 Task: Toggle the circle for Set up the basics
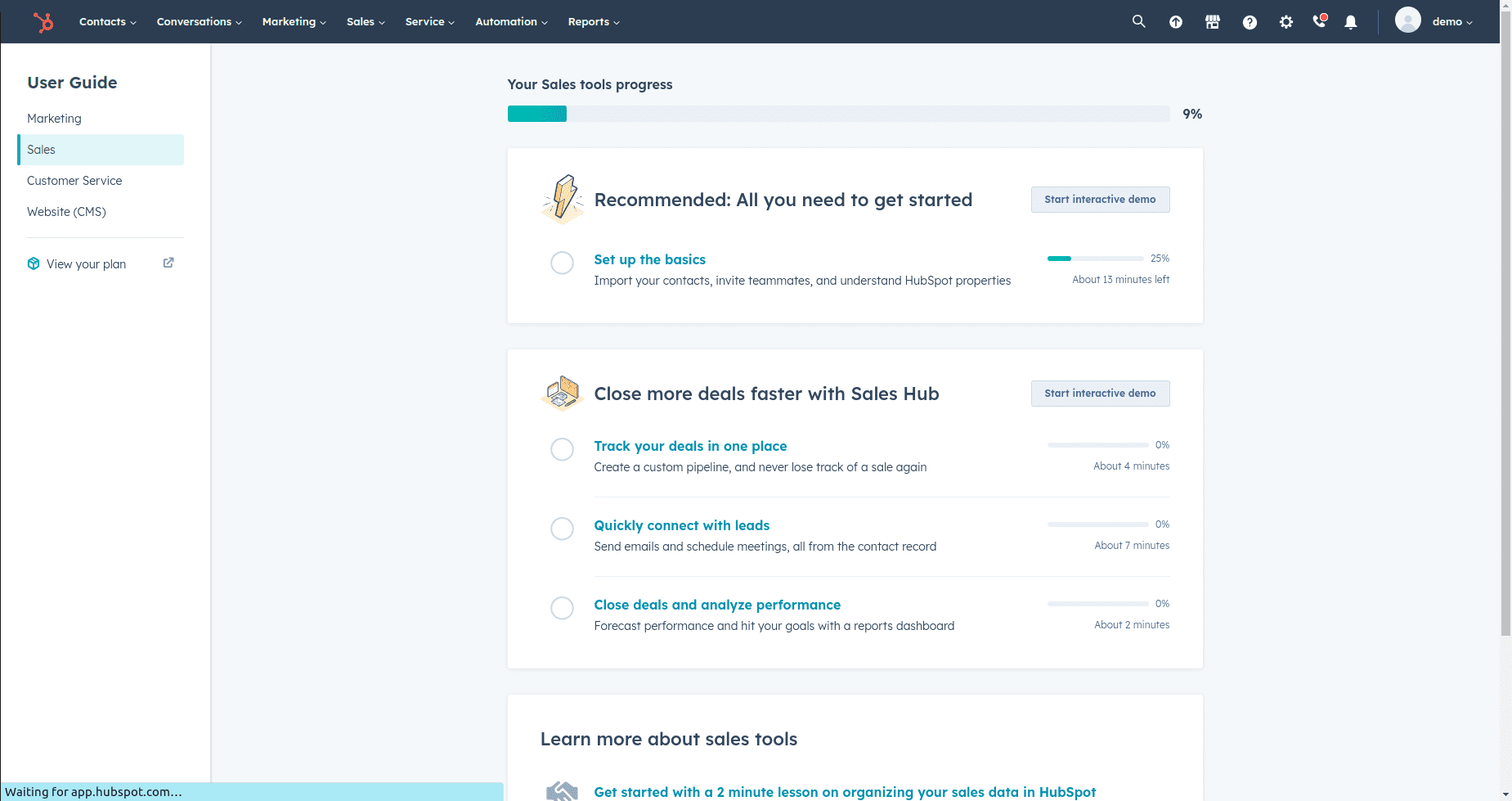(562, 263)
